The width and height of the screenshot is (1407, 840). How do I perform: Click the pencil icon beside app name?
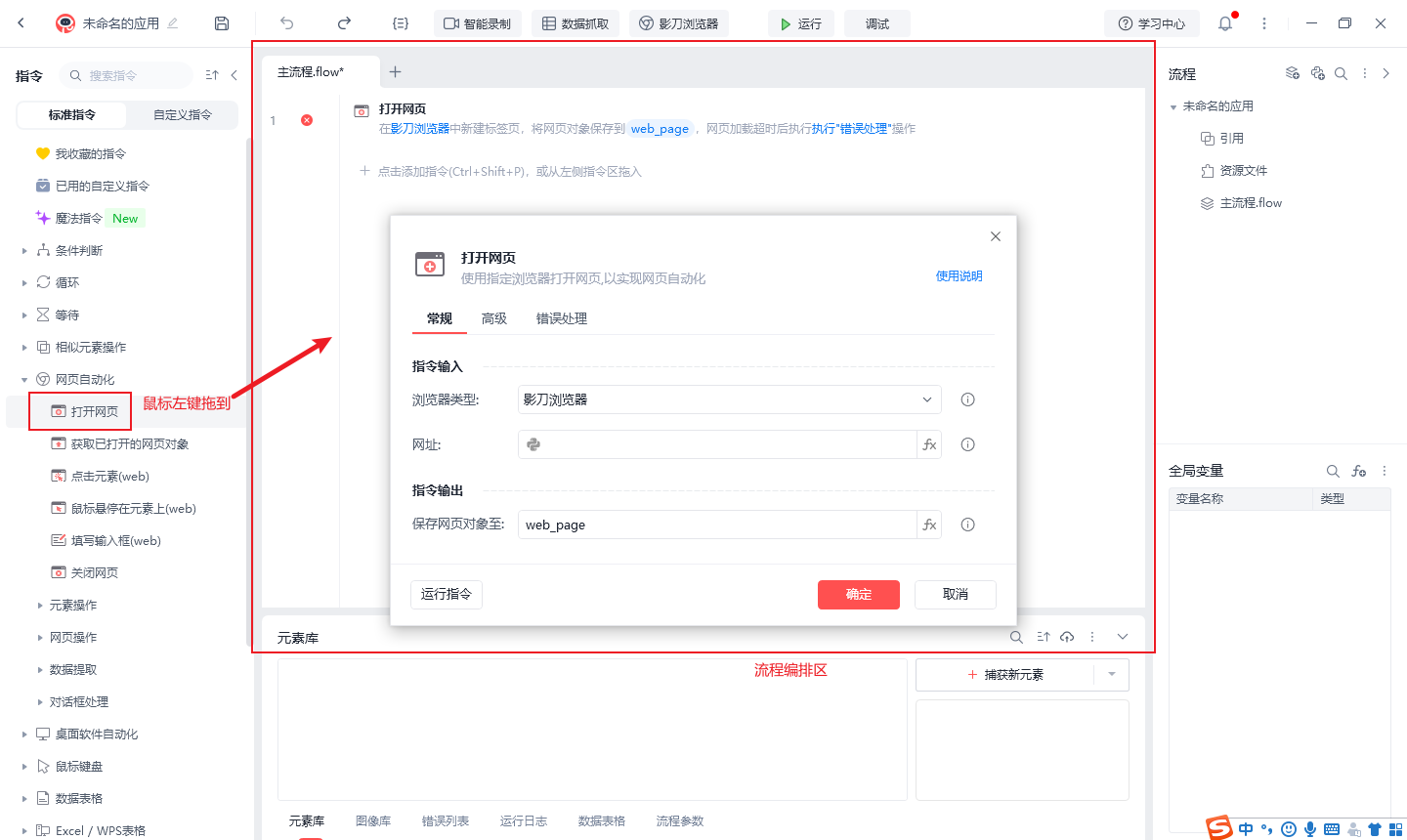[x=173, y=22]
